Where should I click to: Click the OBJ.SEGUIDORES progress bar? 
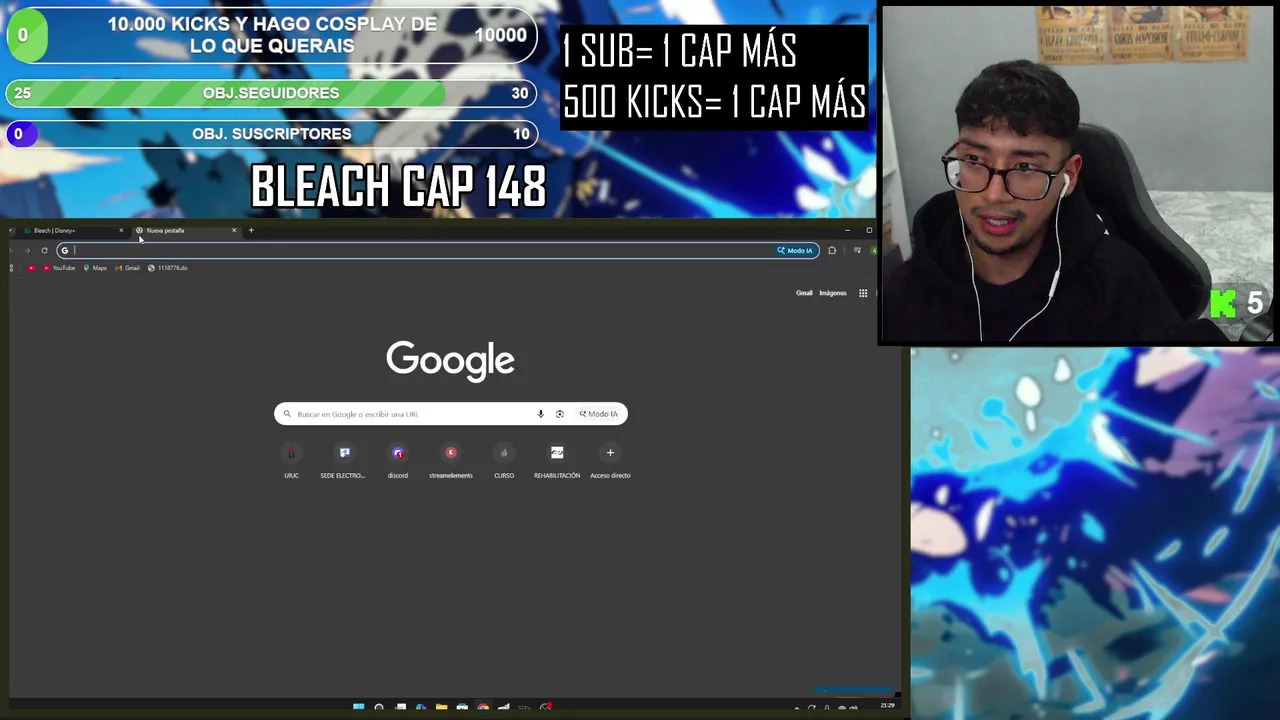(271, 93)
